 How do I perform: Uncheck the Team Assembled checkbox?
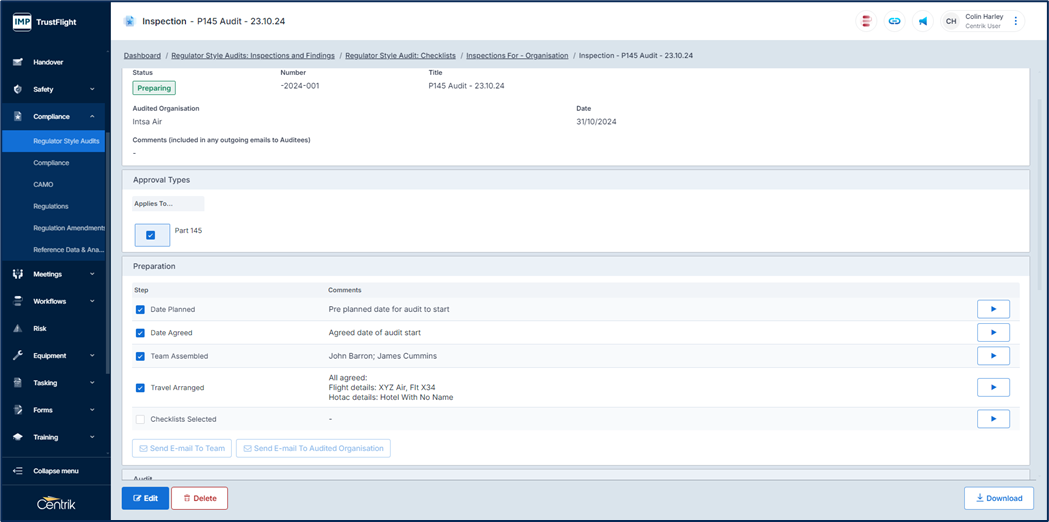tap(140, 356)
